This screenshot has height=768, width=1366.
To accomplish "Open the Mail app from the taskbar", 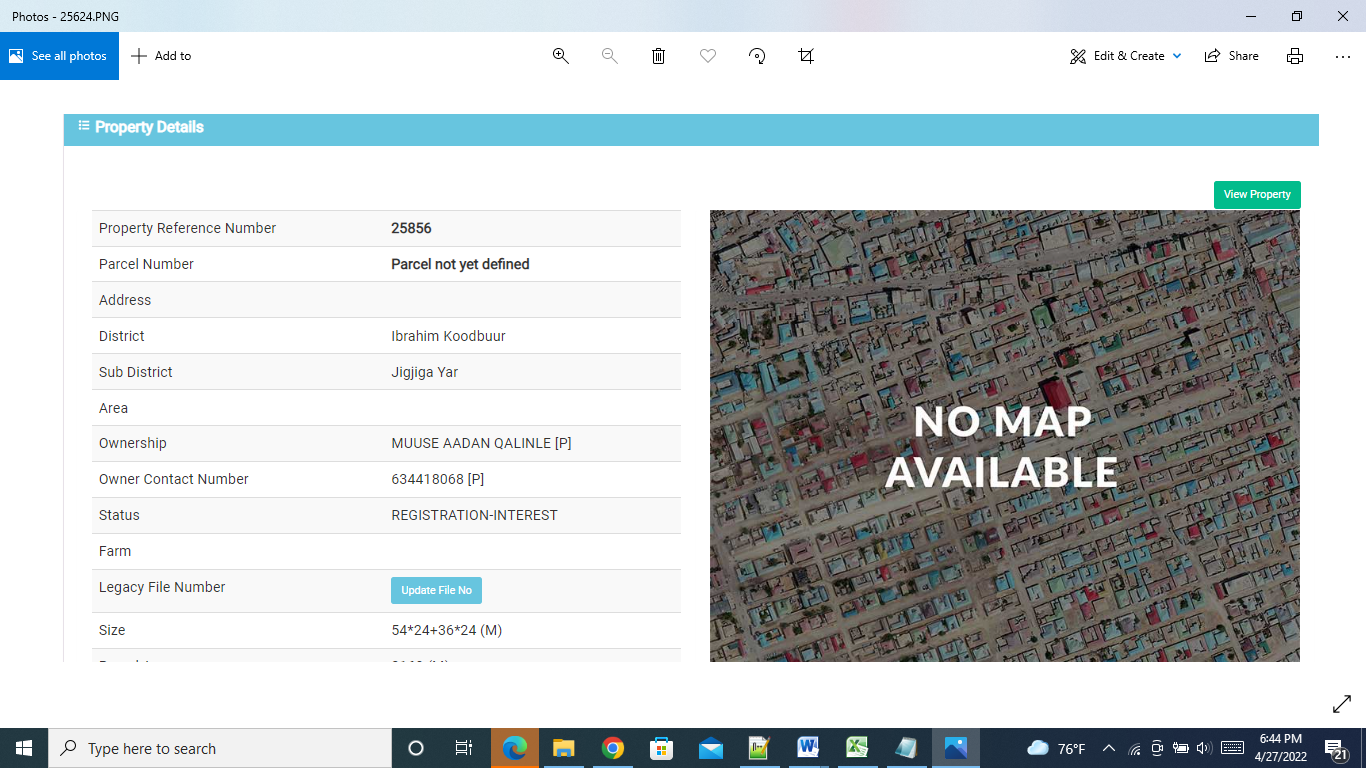I will click(x=711, y=748).
